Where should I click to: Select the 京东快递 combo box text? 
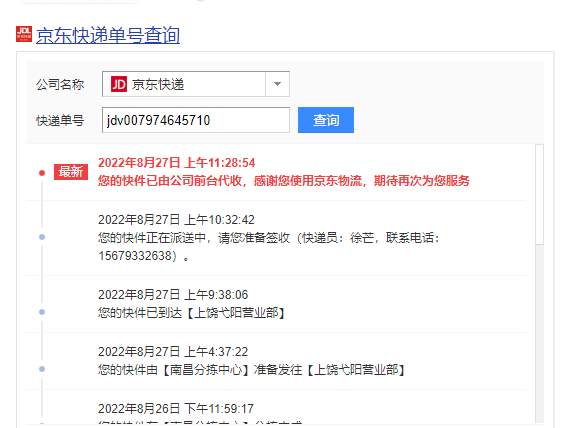coord(158,84)
